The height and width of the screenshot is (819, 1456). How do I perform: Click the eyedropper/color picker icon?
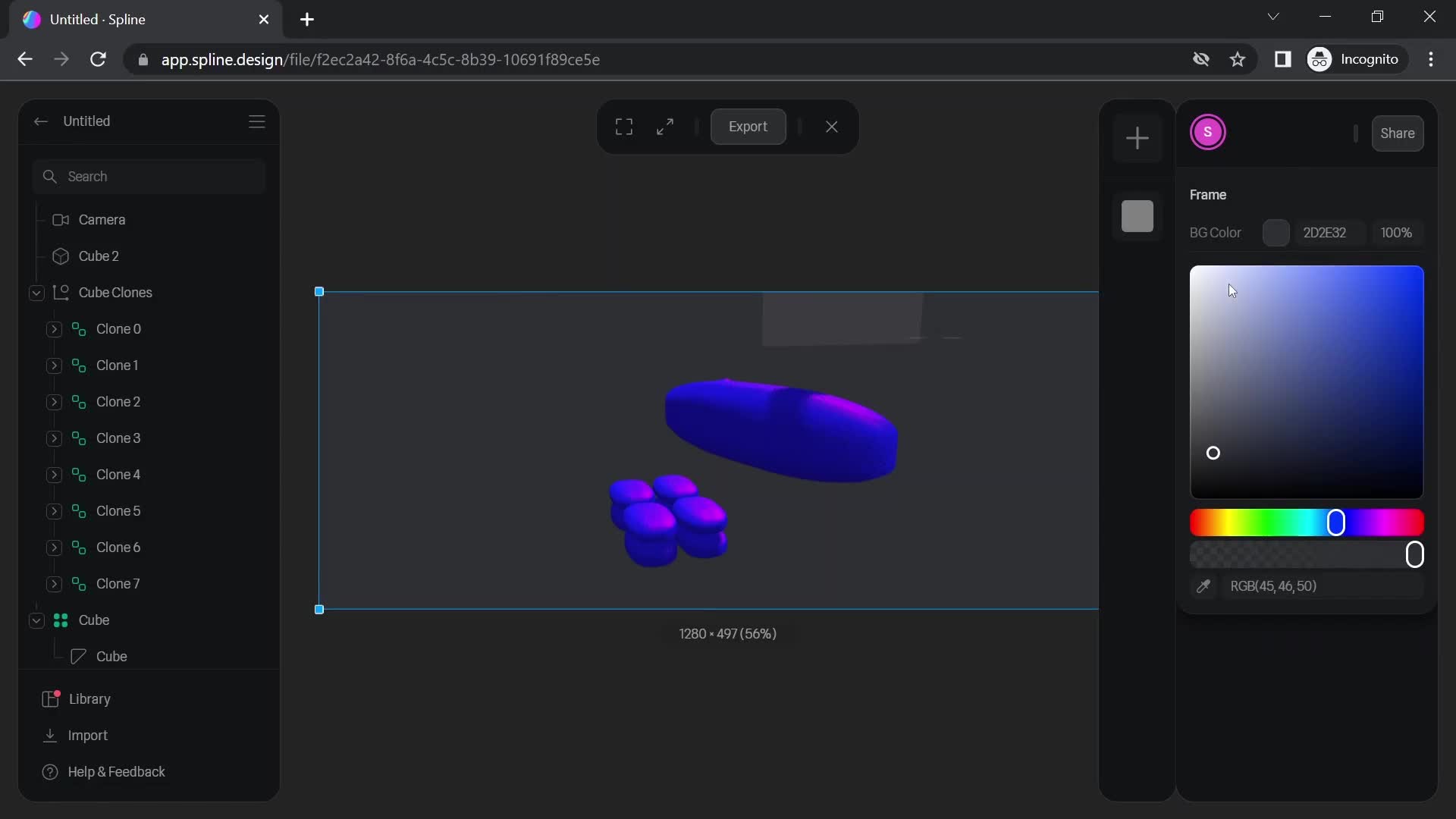click(x=1204, y=585)
